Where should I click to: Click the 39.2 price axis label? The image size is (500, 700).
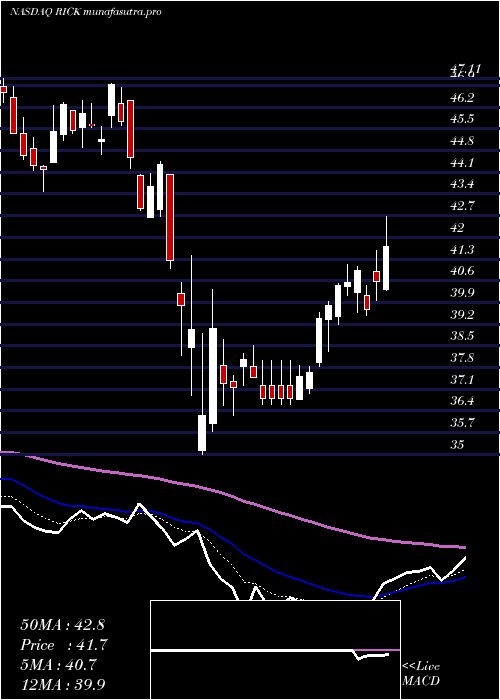pyautogui.click(x=462, y=314)
